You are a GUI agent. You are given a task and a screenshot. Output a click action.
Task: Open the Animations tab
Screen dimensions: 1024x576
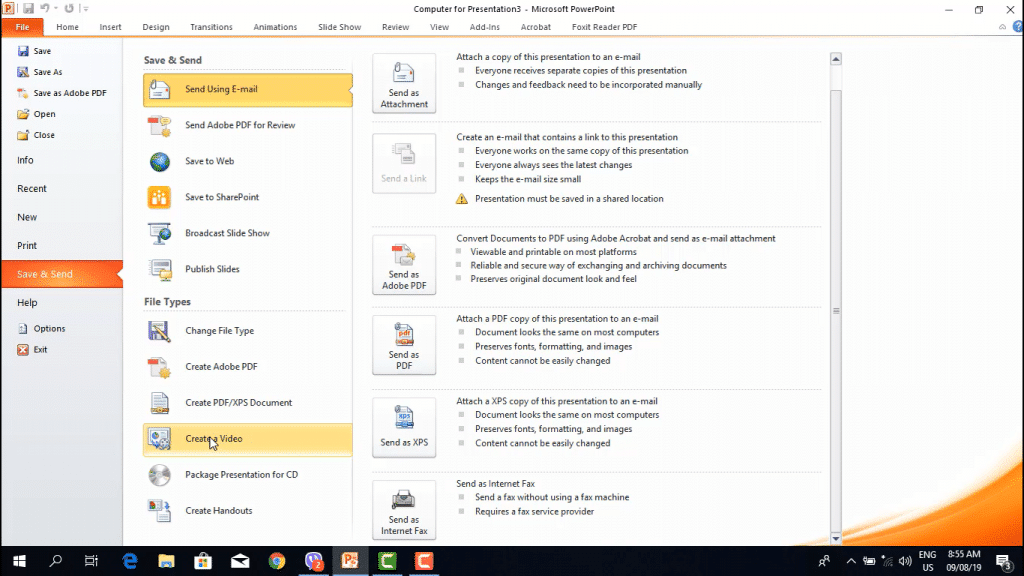click(275, 27)
